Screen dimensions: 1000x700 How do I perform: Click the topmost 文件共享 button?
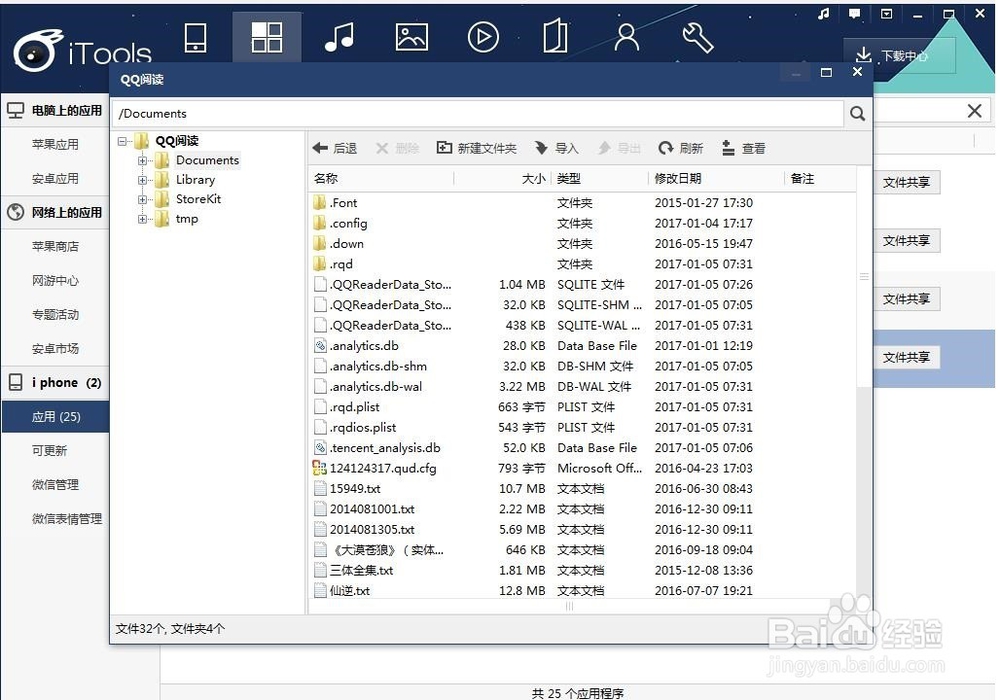(907, 182)
